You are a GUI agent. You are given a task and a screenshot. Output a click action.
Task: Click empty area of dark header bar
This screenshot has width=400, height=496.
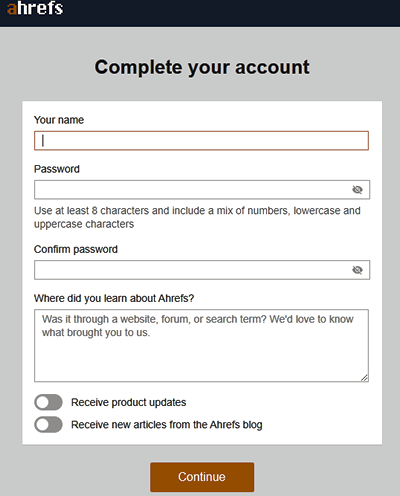[233, 13]
